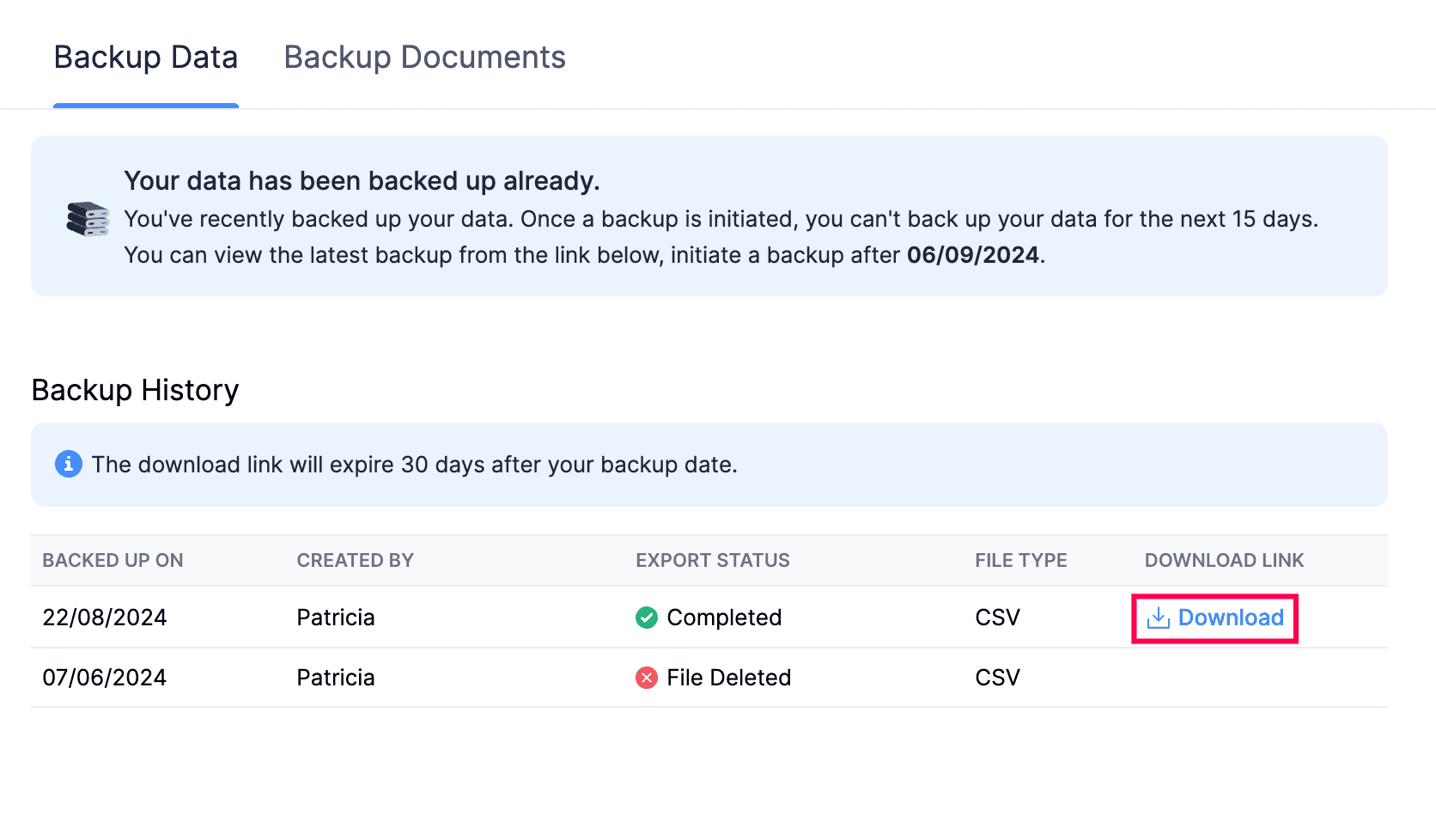This screenshot has height=840, width=1436.
Task: Click the CREATED BY column header
Action: coord(355,560)
